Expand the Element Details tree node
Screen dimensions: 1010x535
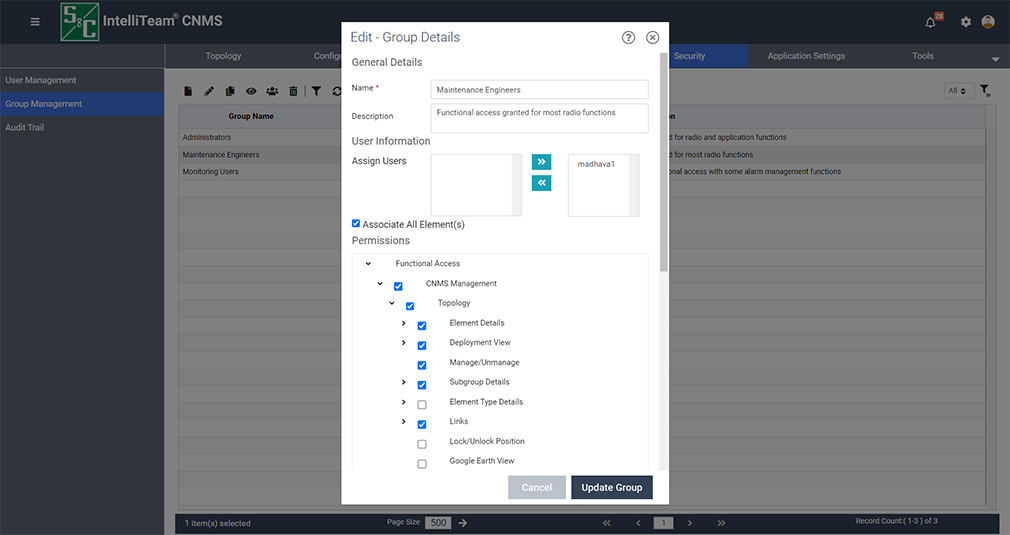click(x=404, y=323)
